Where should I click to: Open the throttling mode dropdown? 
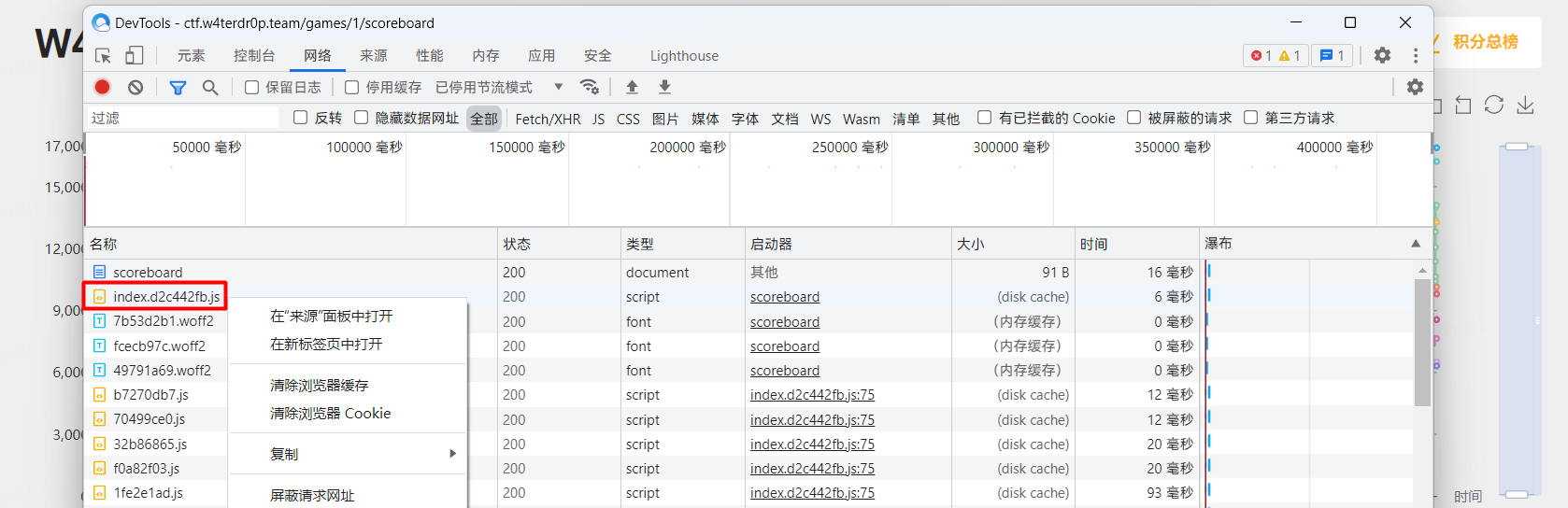pos(558,87)
